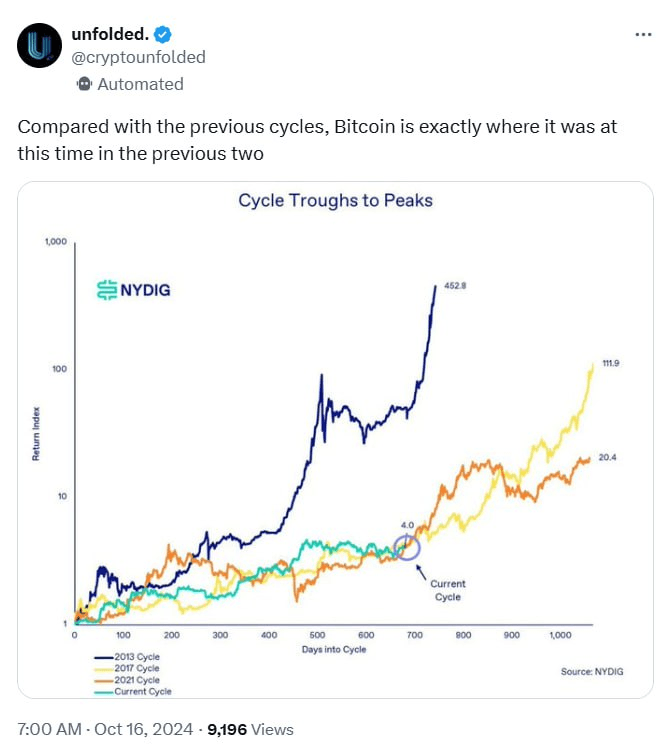The image size is (671, 755).
Task: Open the @cryptounfolded handle link
Action: click(139, 57)
